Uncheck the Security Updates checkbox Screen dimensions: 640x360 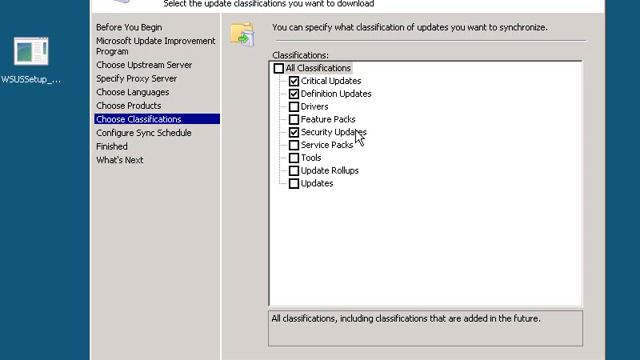pos(294,132)
